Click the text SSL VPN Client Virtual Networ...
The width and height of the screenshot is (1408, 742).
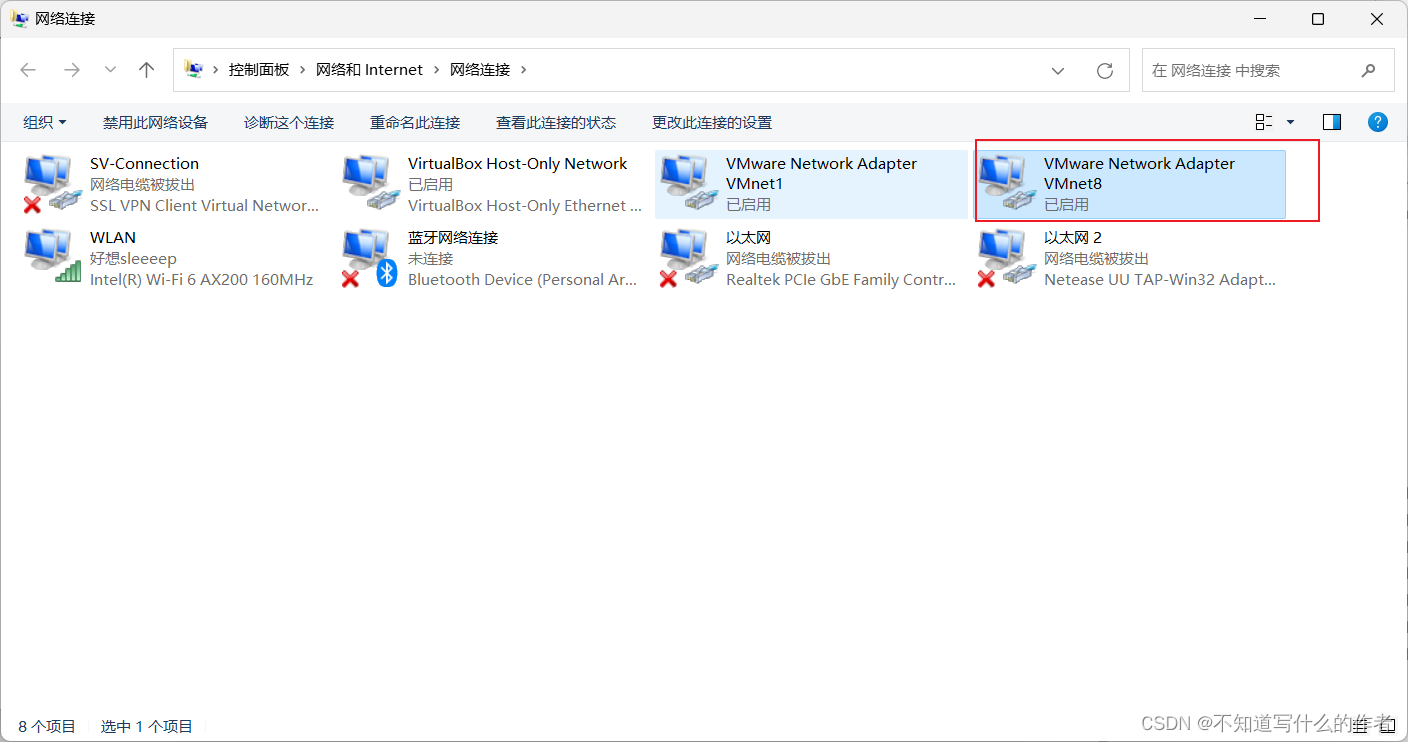click(205, 206)
